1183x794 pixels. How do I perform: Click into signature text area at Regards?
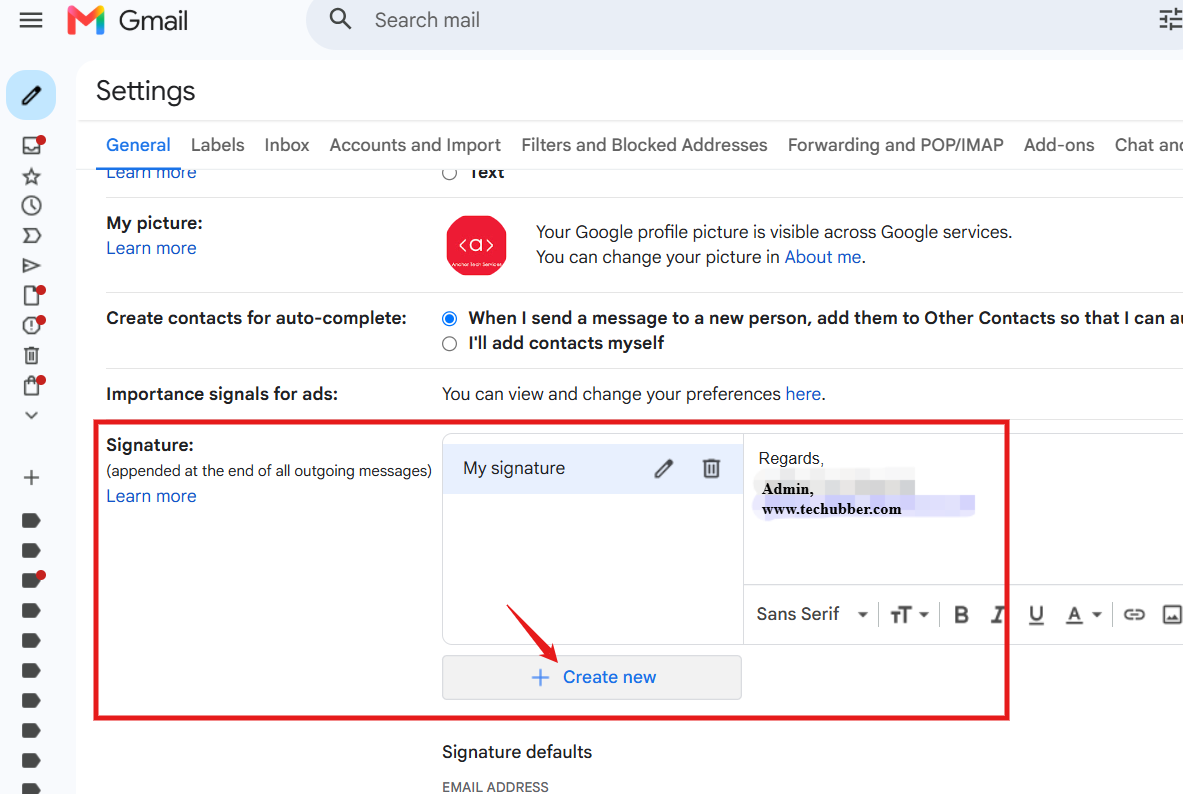(791, 459)
